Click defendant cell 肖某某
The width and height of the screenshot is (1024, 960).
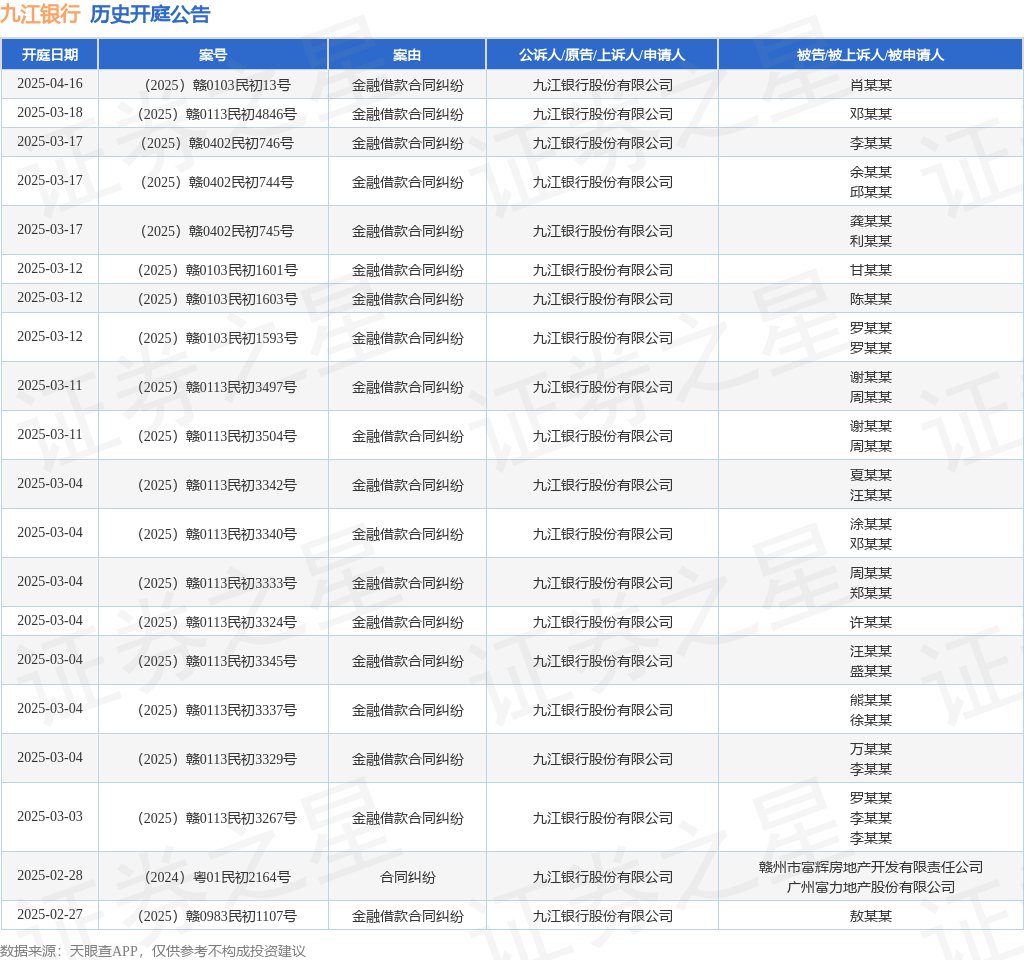point(871,85)
